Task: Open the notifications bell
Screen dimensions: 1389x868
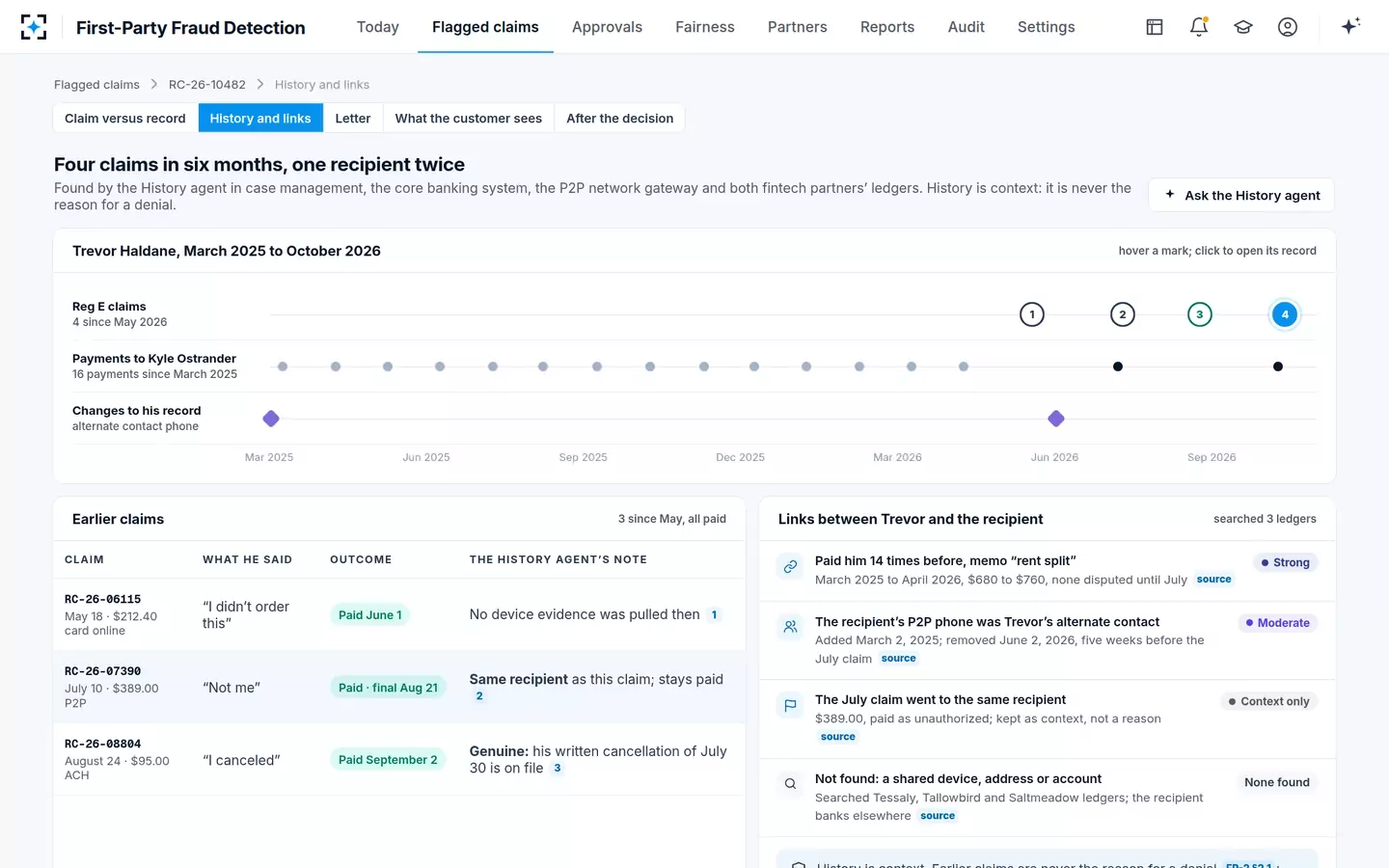Action: [1199, 27]
